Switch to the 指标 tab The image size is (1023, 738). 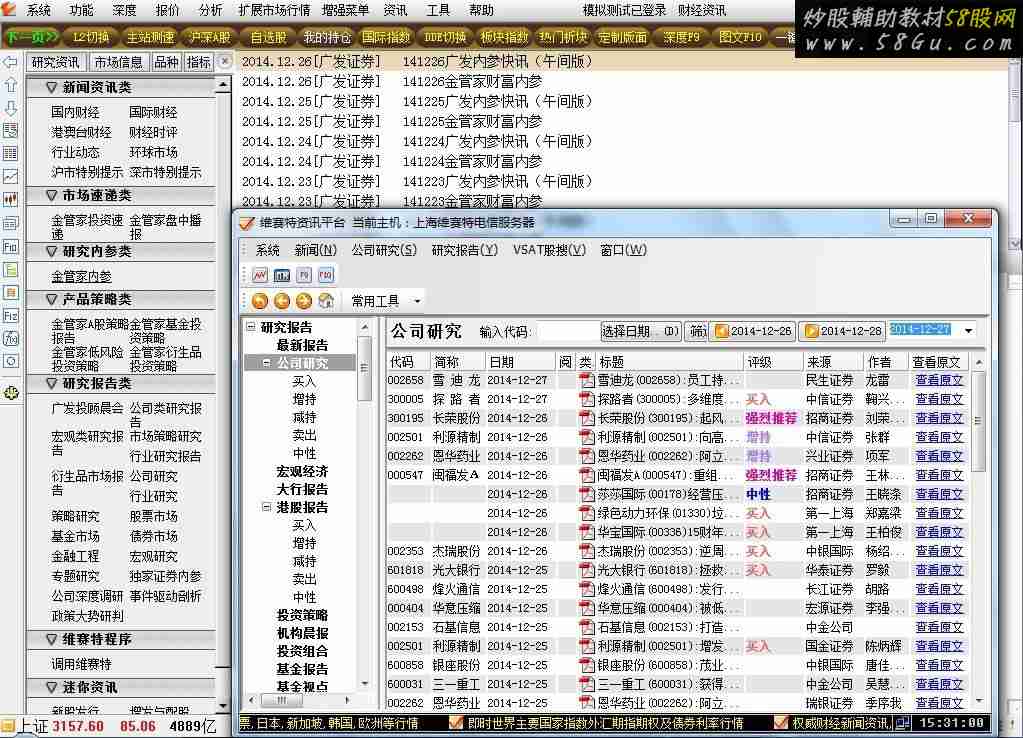pyautogui.click(x=198, y=63)
